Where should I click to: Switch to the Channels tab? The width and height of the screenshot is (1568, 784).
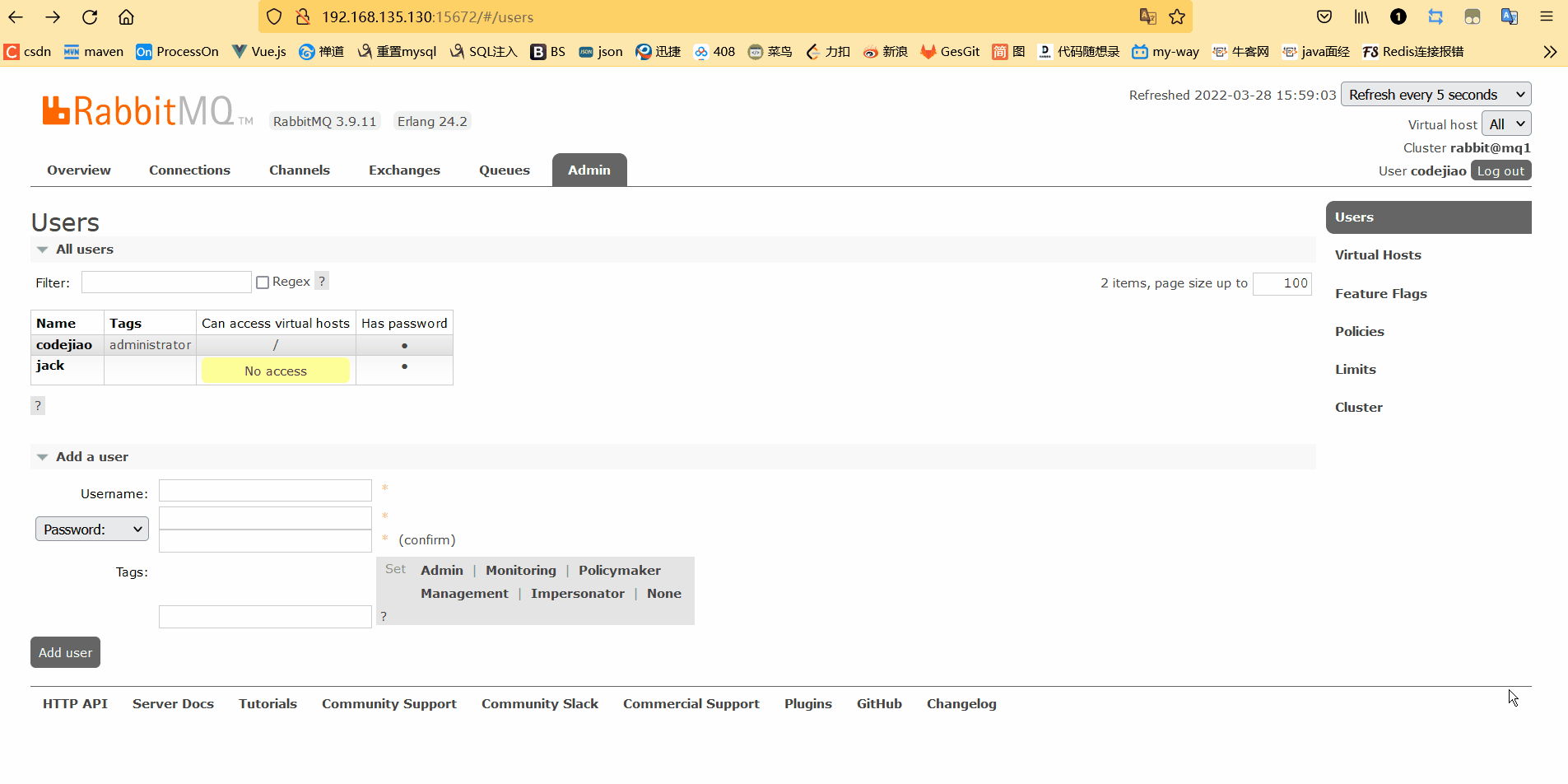[x=300, y=170]
